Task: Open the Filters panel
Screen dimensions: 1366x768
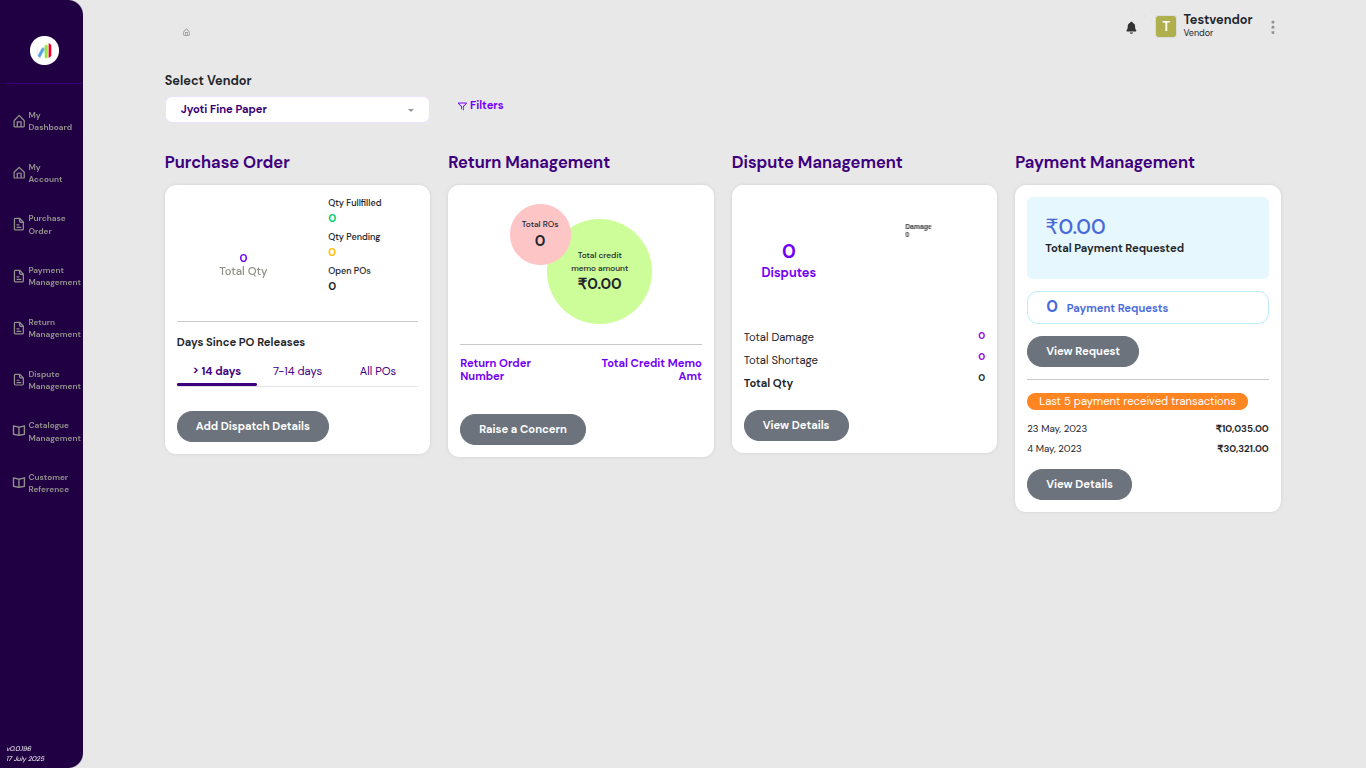Action: pos(480,105)
